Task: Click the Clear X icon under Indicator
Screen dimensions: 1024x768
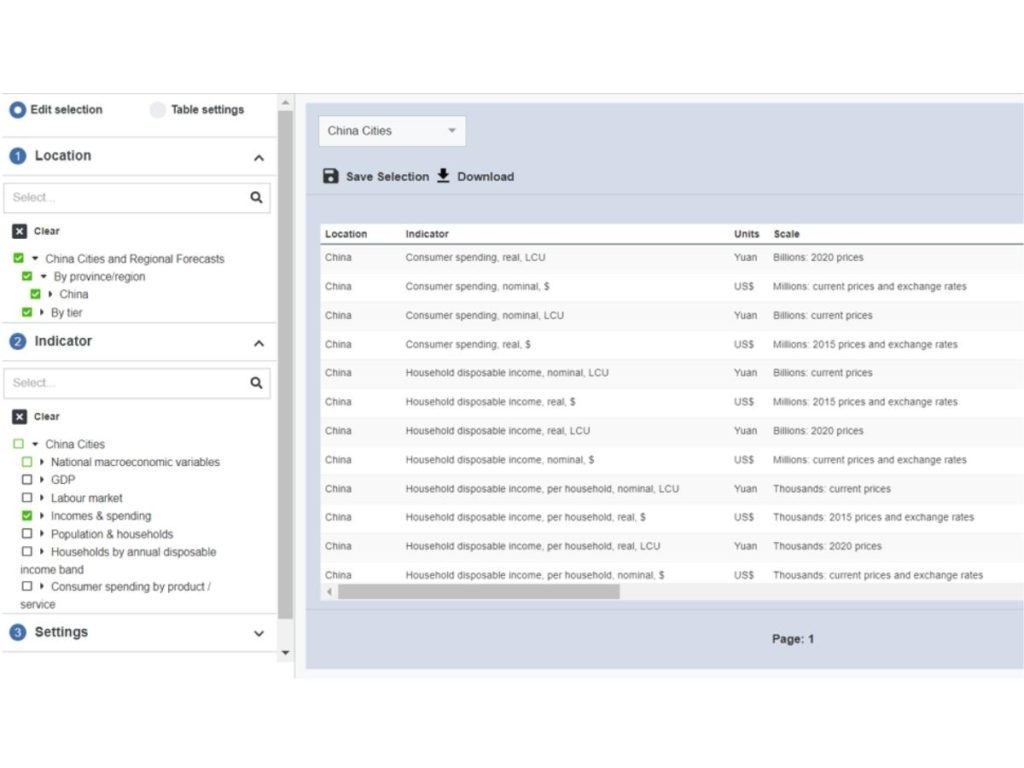Action: point(19,417)
